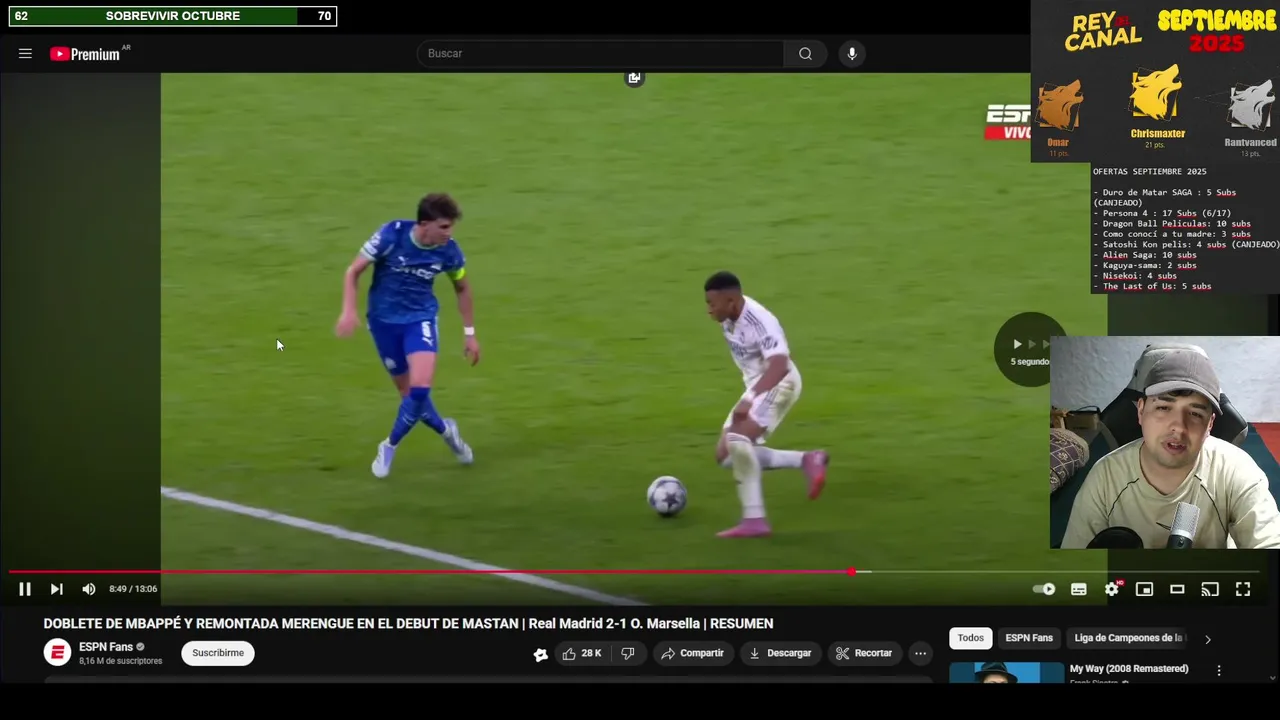Switch to miniplayer mode
This screenshot has width=1280, height=720.
(x=1145, y=589)
